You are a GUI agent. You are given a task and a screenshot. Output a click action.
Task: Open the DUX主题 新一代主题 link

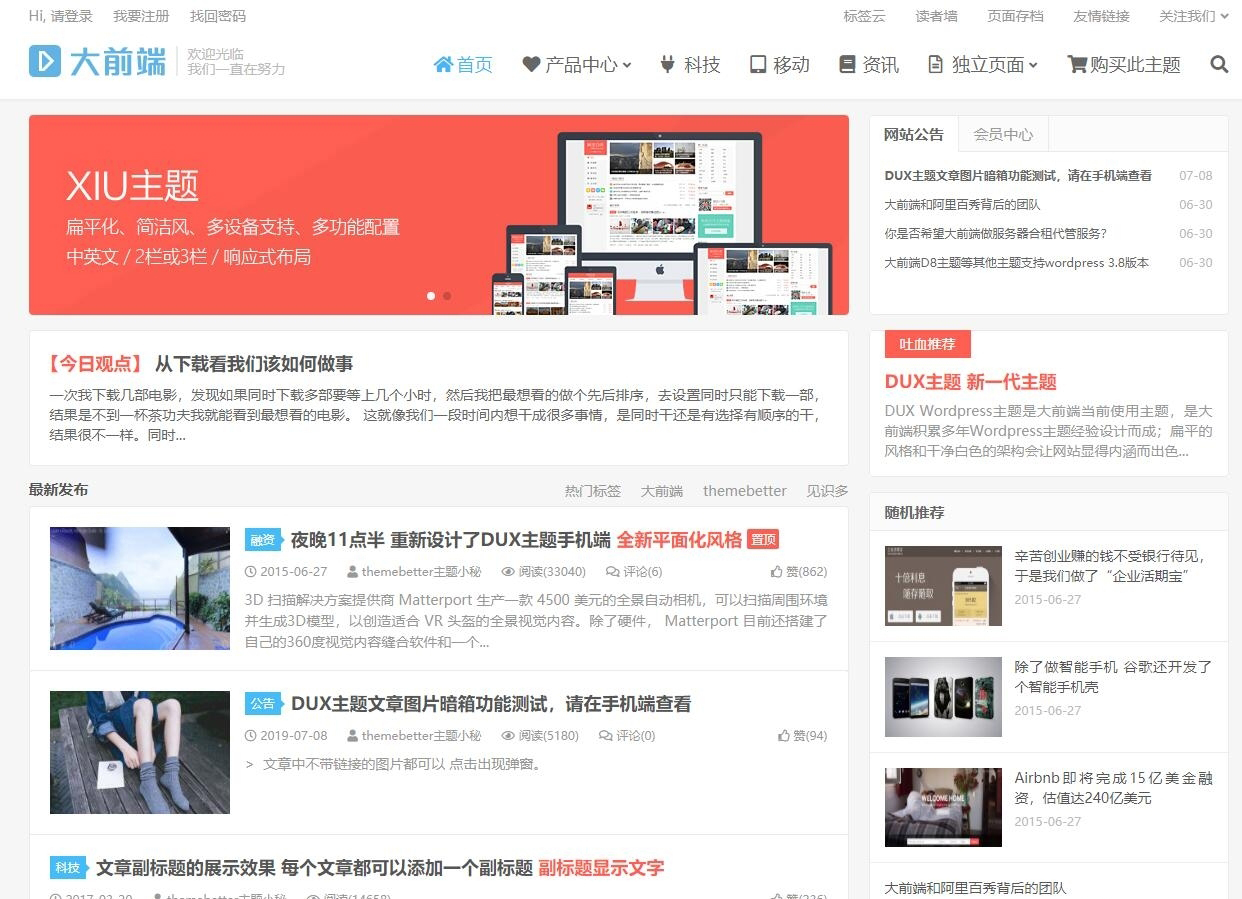point(970,382)
